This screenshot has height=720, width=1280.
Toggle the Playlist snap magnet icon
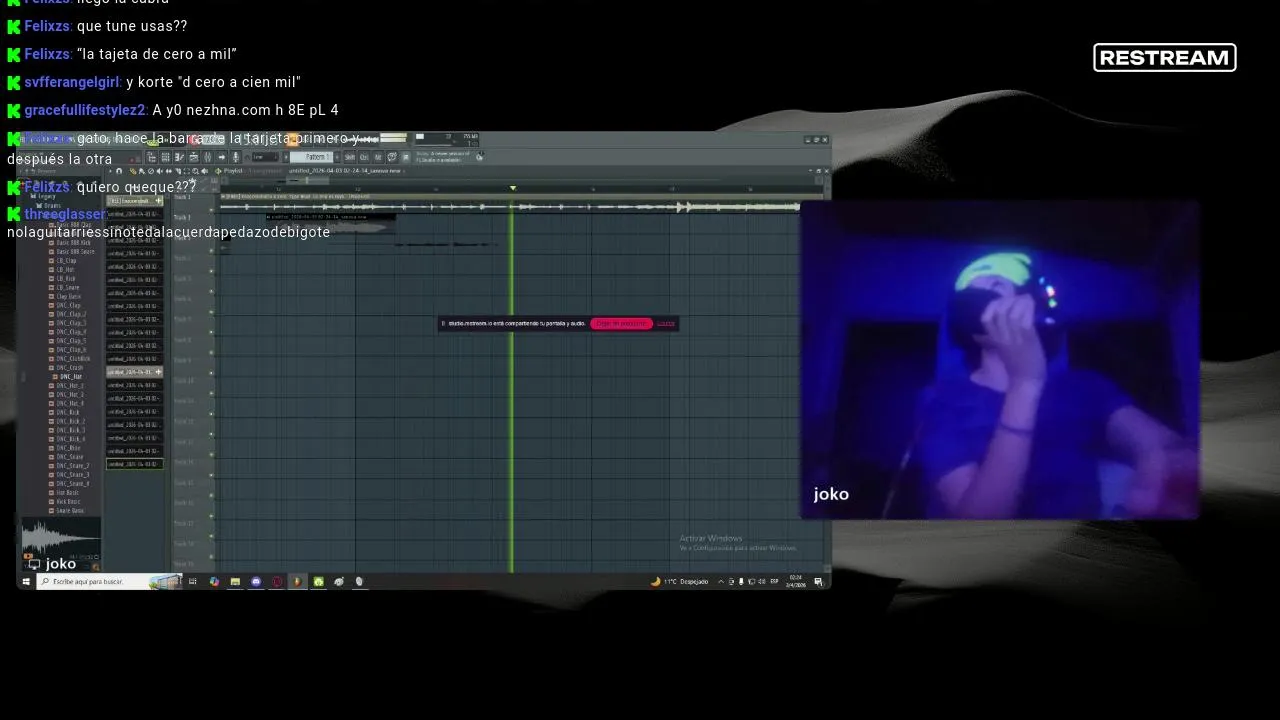(x=119, y=171)
